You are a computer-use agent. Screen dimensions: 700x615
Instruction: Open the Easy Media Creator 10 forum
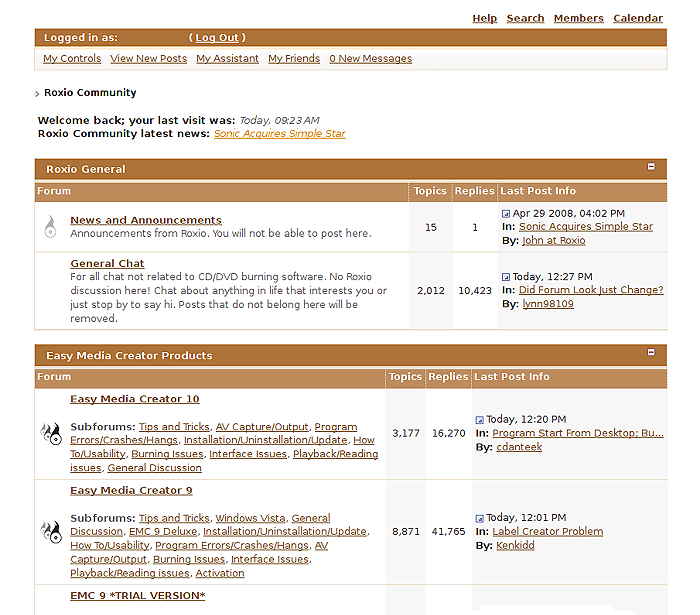134,399
